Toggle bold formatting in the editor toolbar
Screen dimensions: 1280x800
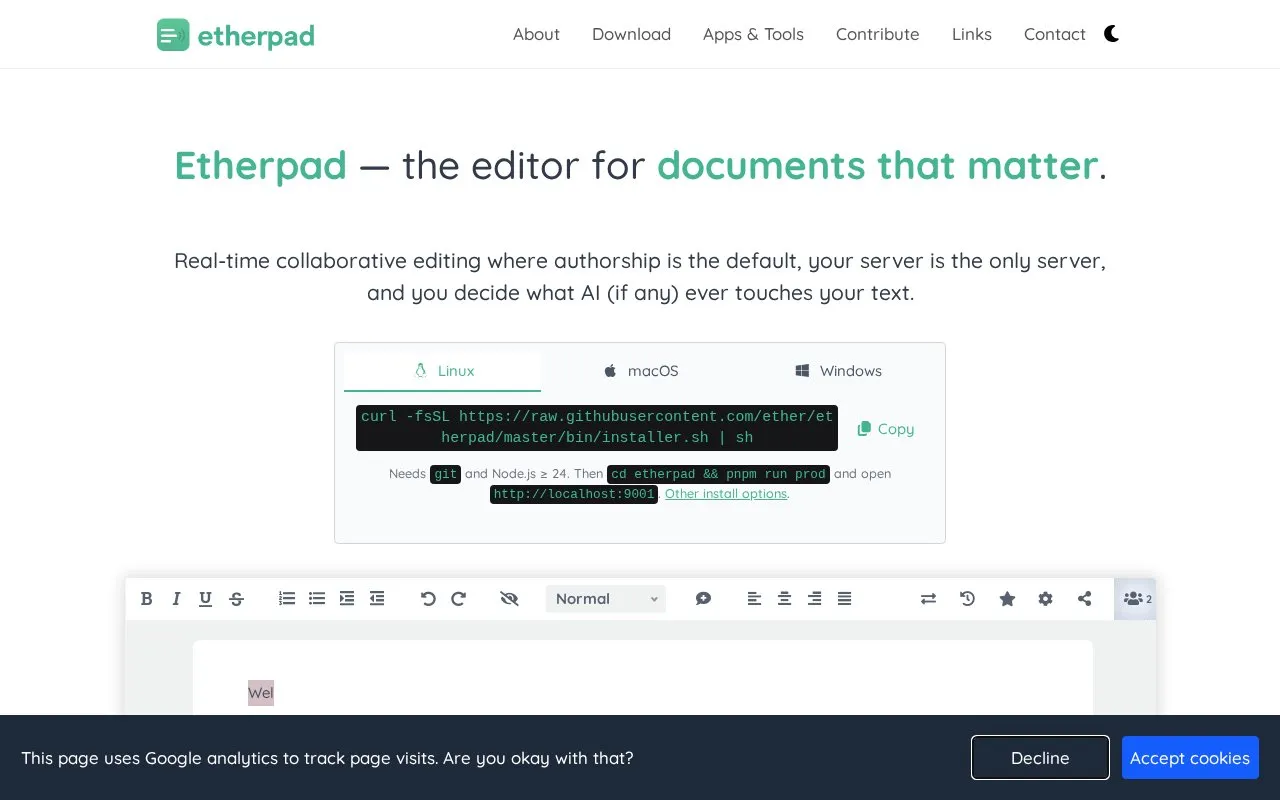147,599
